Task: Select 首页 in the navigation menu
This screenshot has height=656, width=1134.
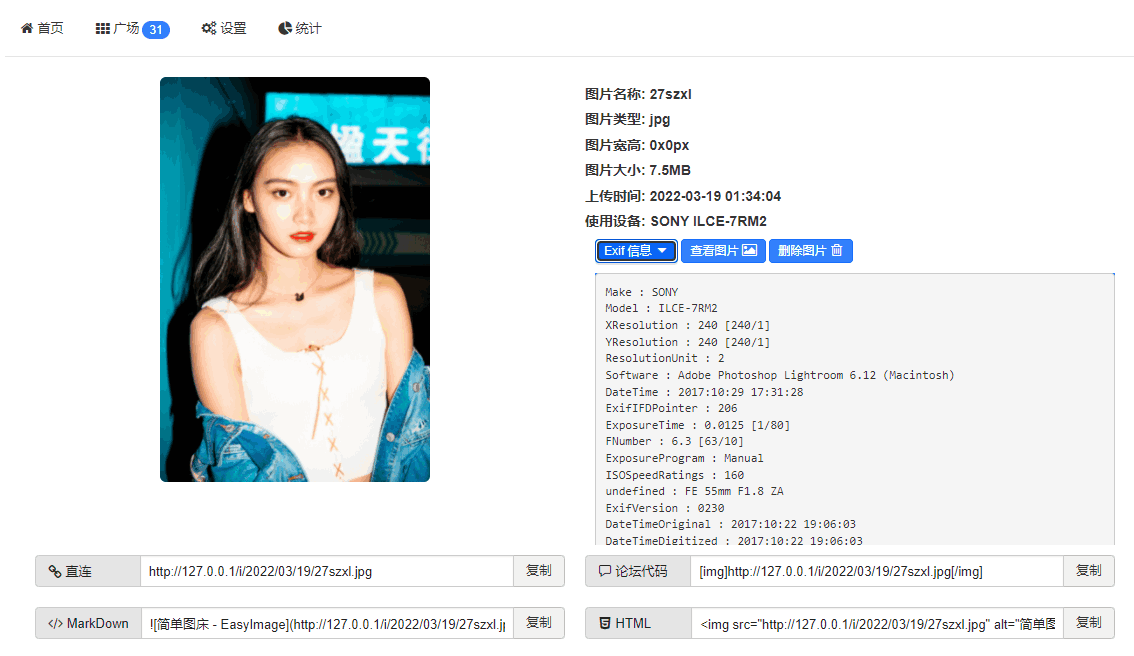Action: click(42, 28)
